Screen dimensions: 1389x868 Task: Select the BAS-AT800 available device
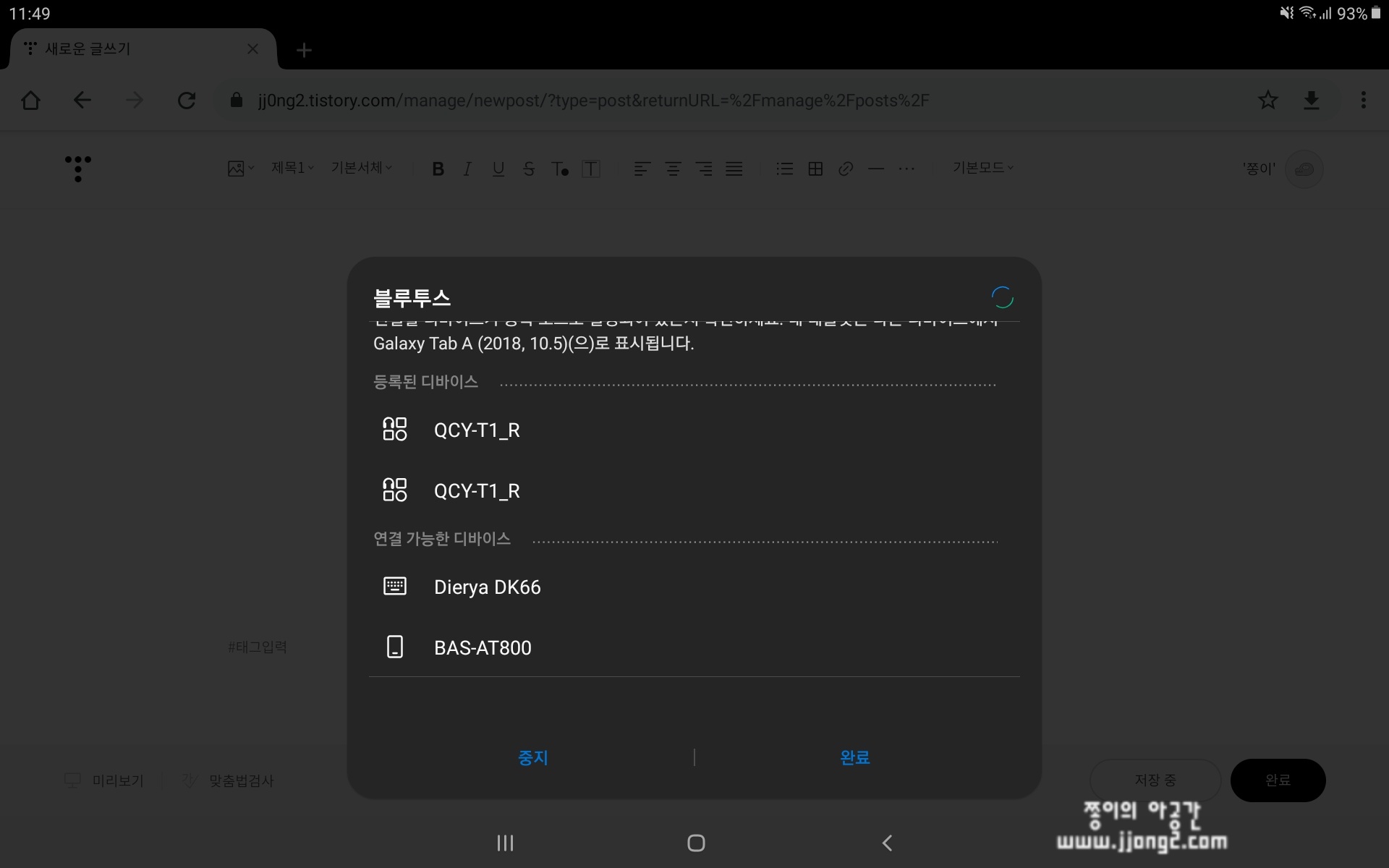[x=483, y=647]
